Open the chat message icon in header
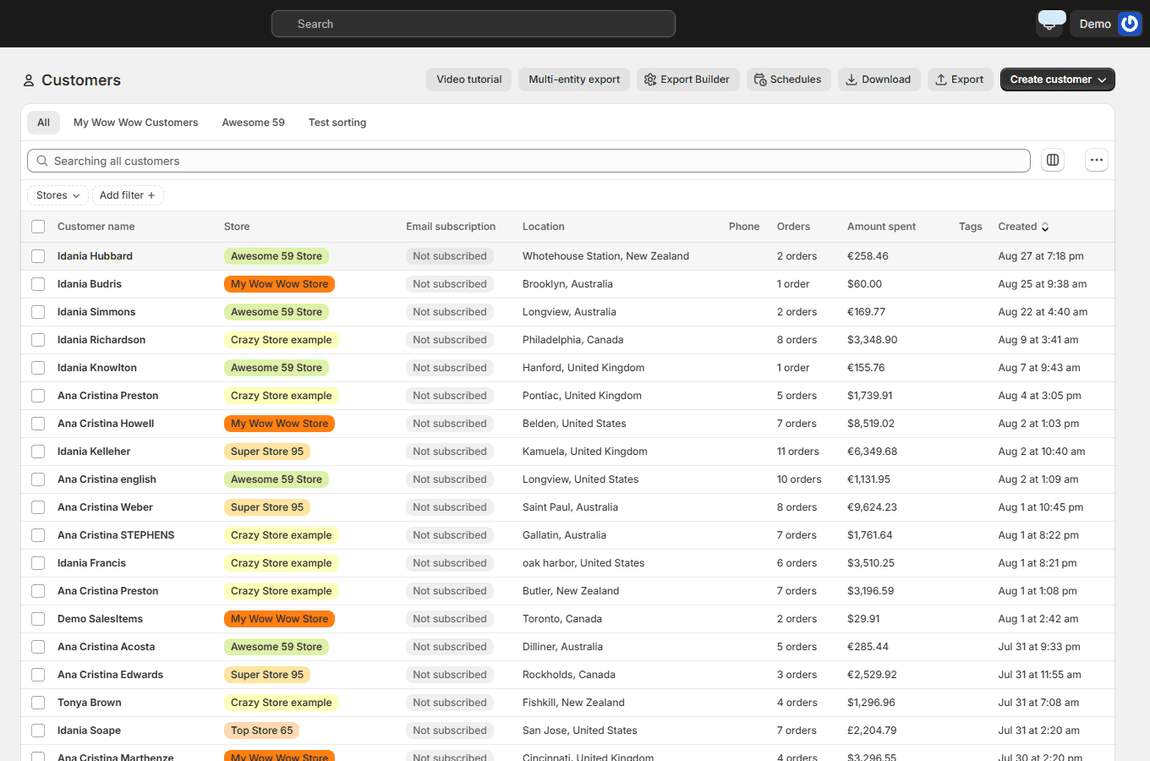Image resolution: width=1150 pixels, height=761 pixels. coord(1050,22)
